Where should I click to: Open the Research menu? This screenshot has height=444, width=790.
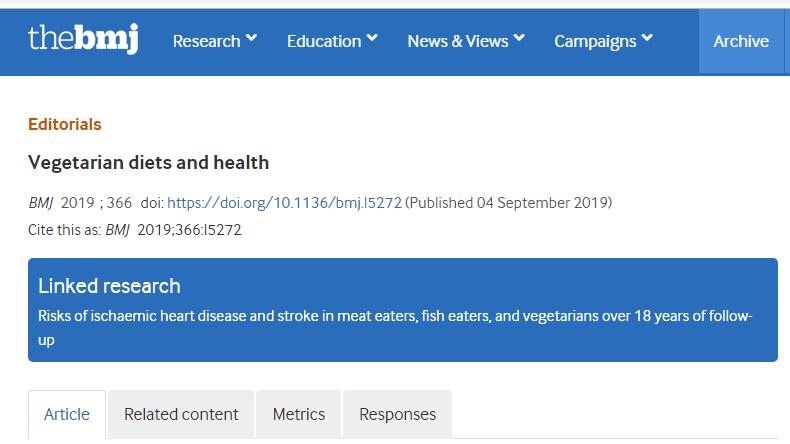(207, 41)
